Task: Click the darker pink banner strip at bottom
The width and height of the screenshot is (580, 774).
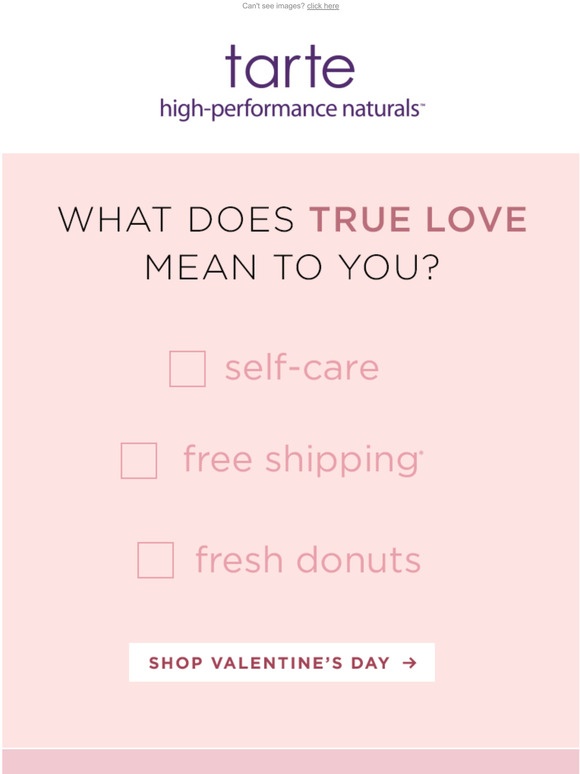Action: [x=290, y=762]
